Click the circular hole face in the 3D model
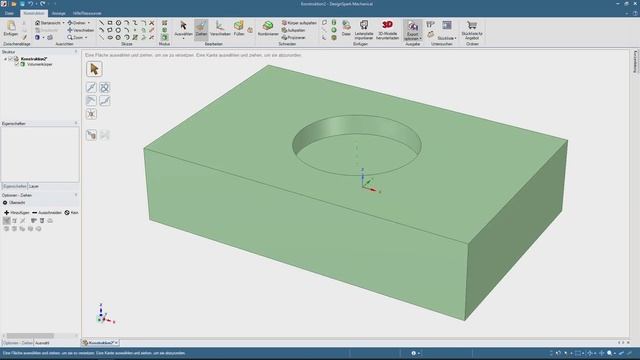This screenshot has width=640, height=360. 356,155
